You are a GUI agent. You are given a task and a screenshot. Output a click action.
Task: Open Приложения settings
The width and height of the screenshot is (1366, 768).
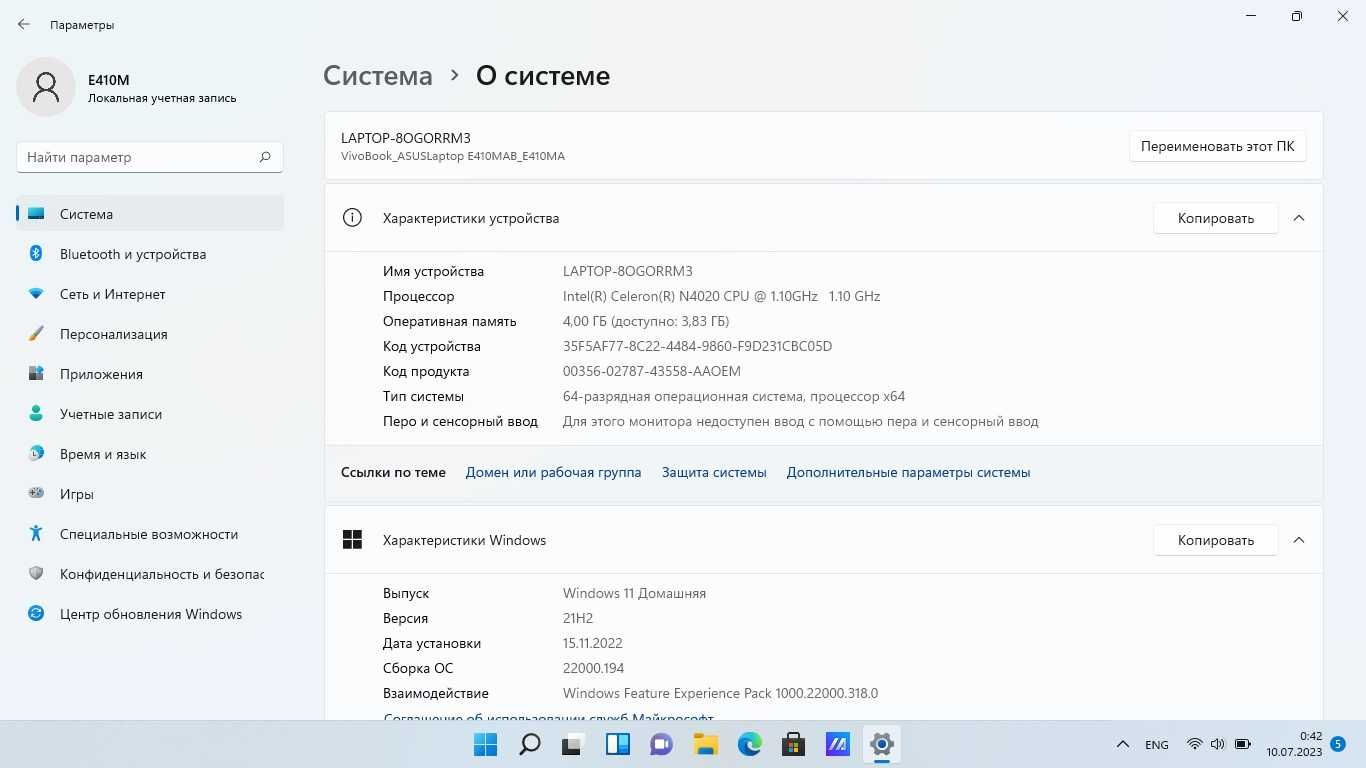150,374
